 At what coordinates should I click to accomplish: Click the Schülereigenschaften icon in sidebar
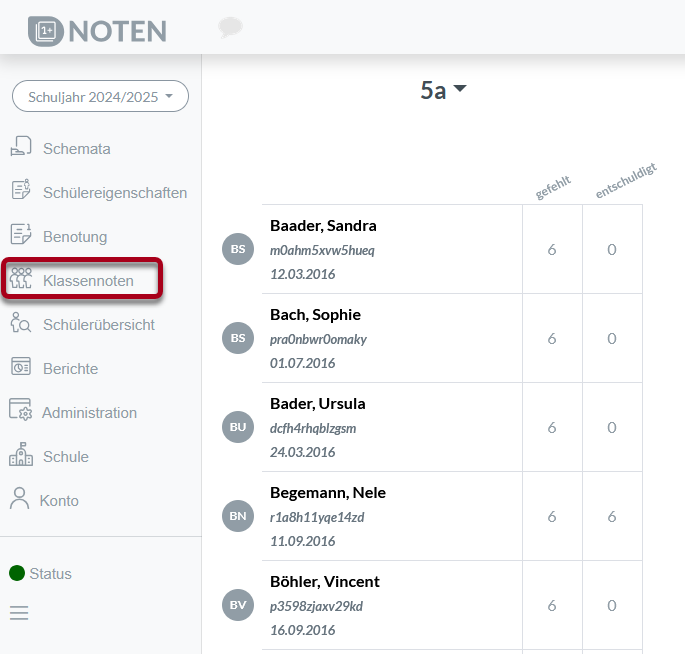click(21, 191)
